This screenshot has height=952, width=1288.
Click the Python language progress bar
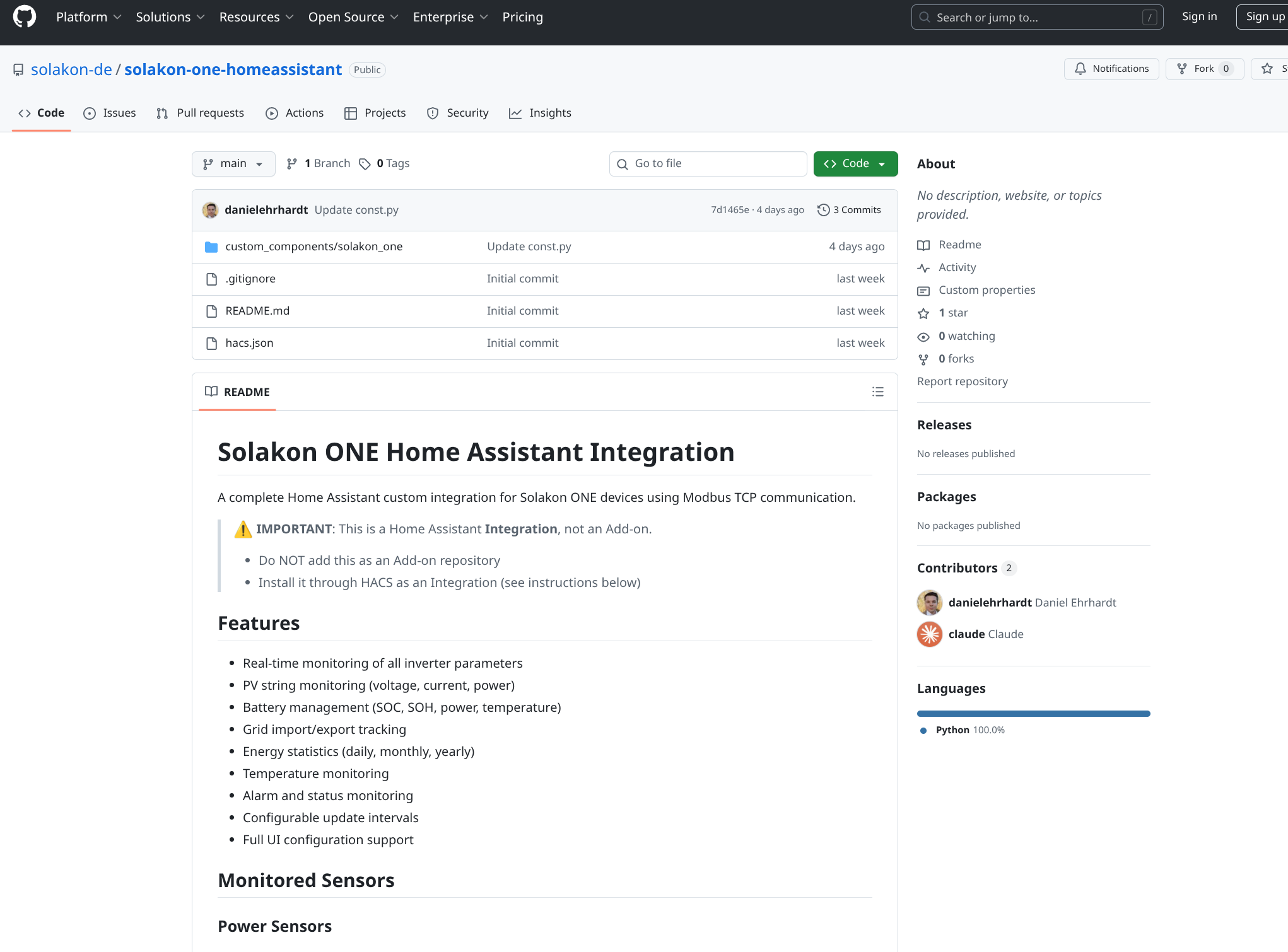click(x=1033, y=714)
